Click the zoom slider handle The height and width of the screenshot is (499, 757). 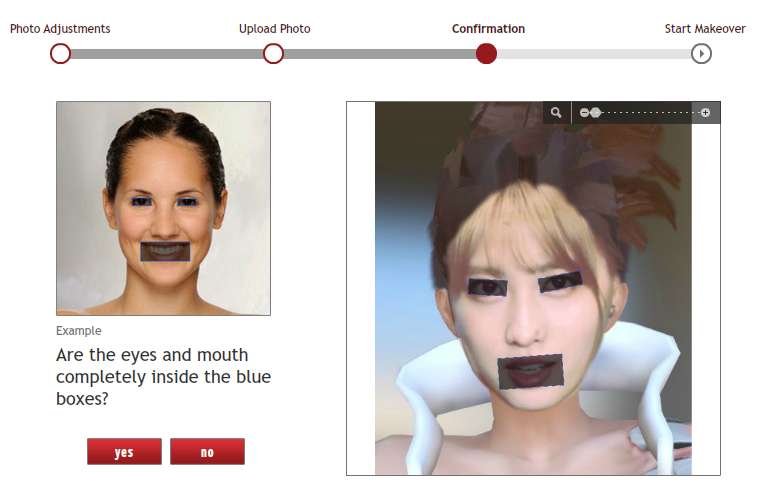(596, 112)
